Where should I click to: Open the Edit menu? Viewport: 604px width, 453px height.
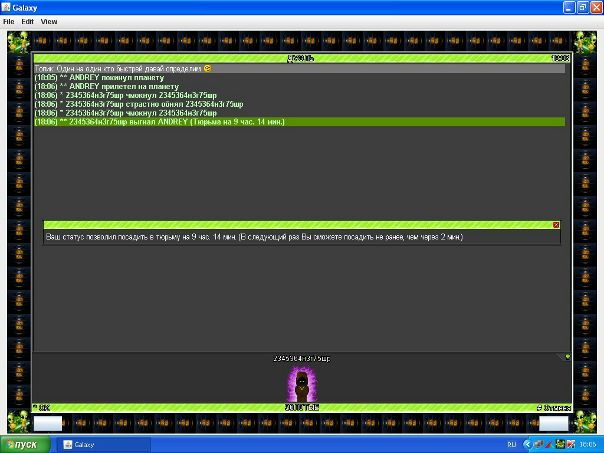[x=27, y=21]
